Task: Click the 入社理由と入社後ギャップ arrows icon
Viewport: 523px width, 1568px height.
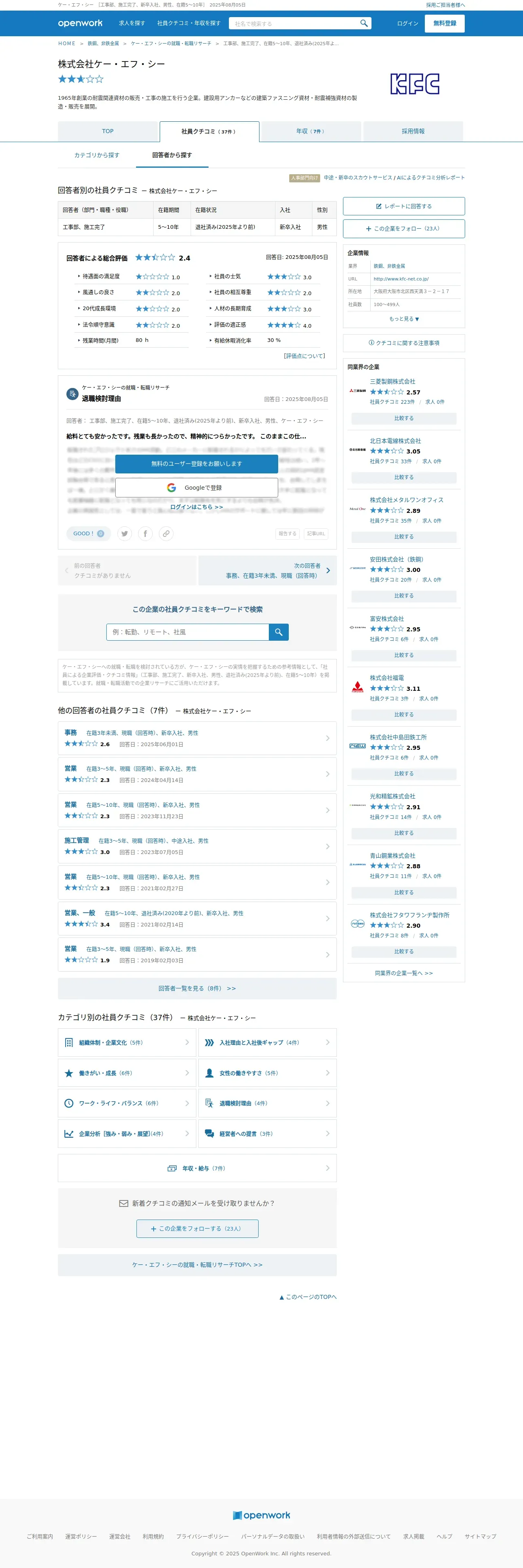Action: (209, 1042)
